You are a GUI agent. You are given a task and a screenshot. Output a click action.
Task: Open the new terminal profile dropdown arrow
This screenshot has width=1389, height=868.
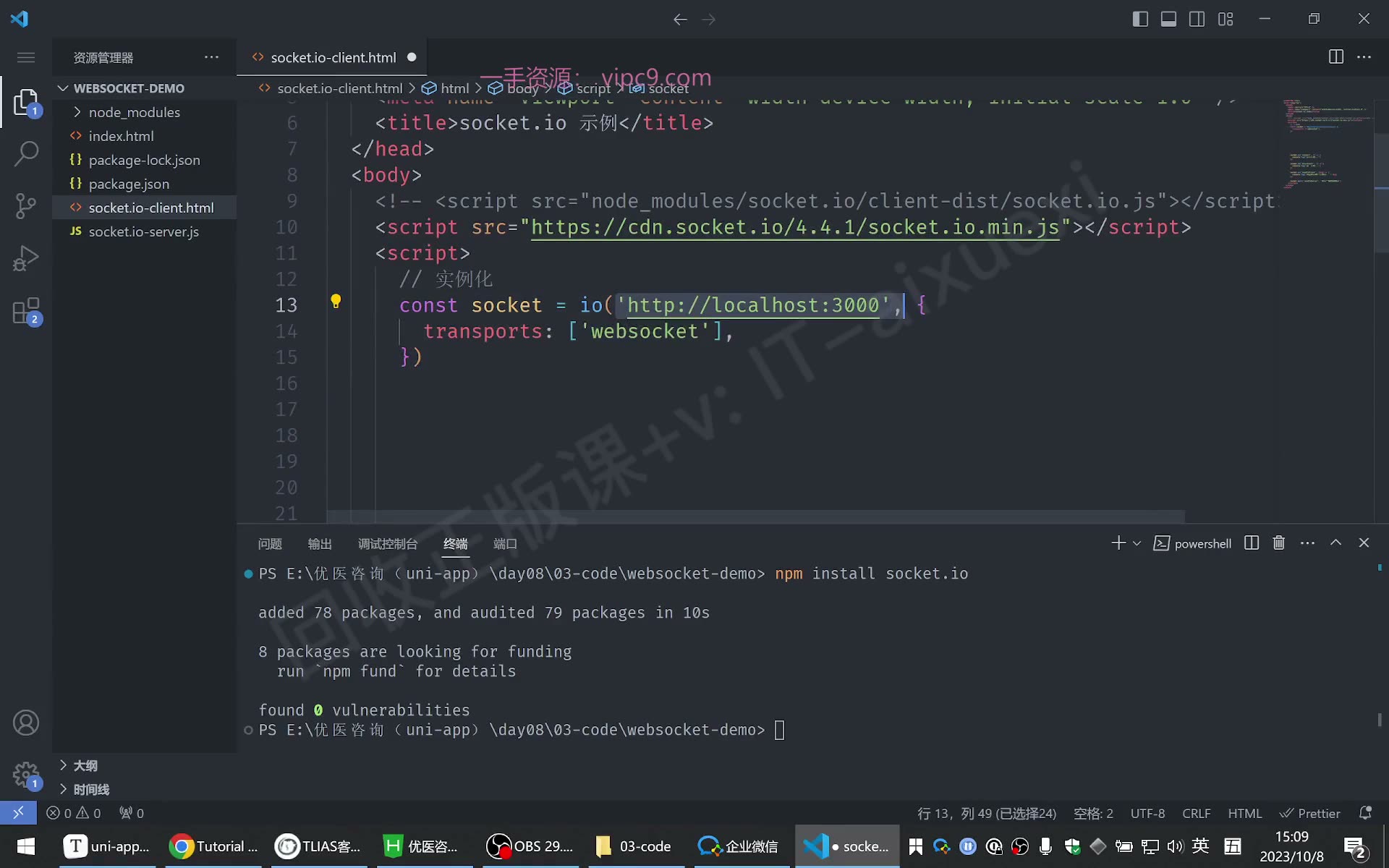click(1137, 543)
